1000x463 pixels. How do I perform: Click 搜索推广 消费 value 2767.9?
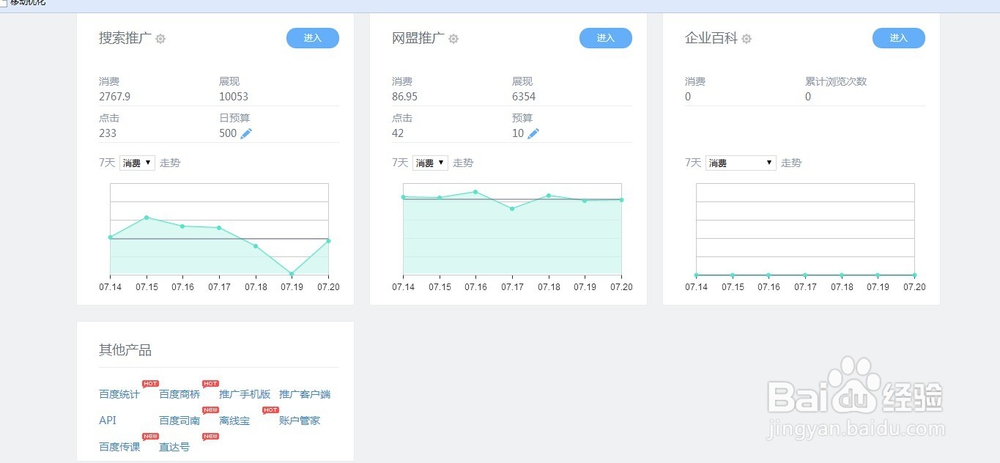point(115,97)
